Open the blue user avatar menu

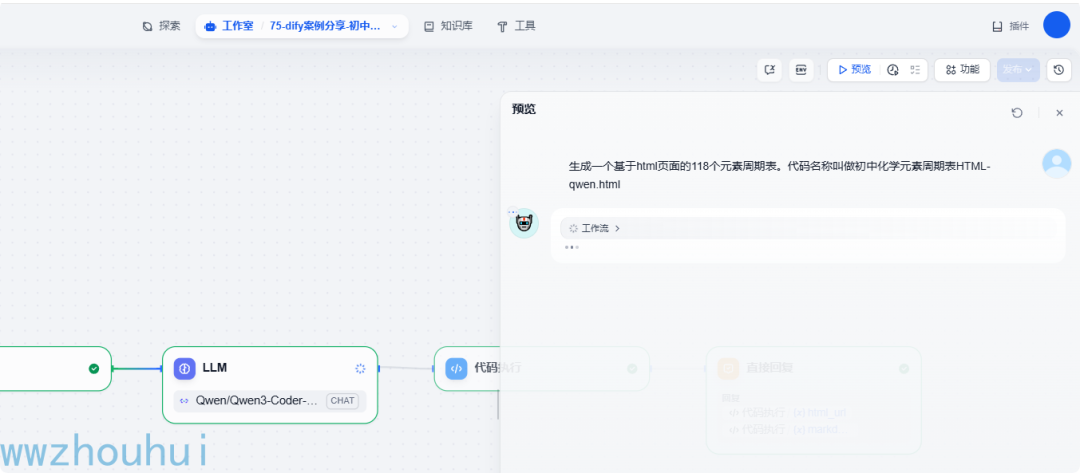click(1057, 25)
